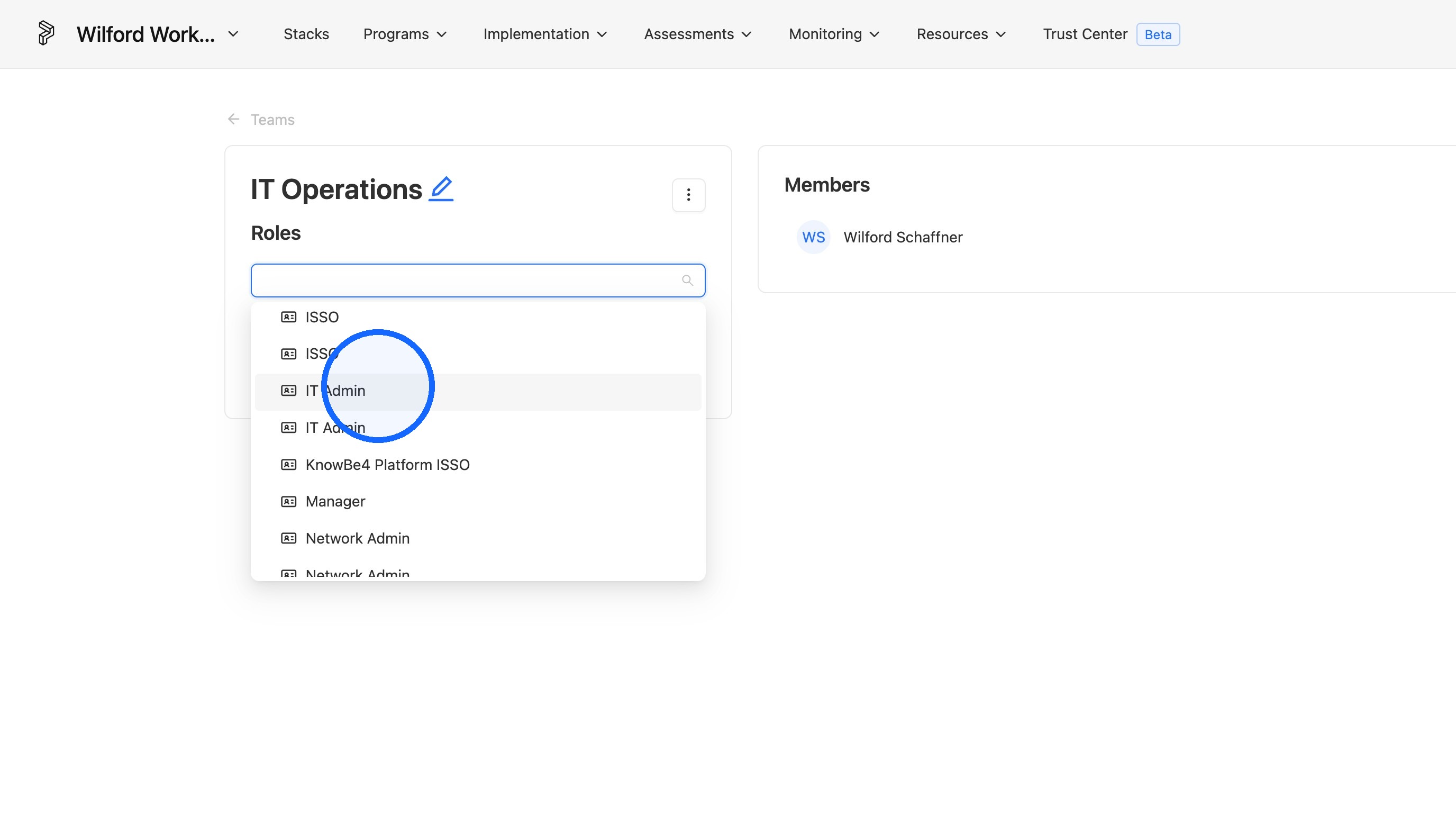Expand the Implementation menu
The image size is (1456, 814).
[545, 34]
